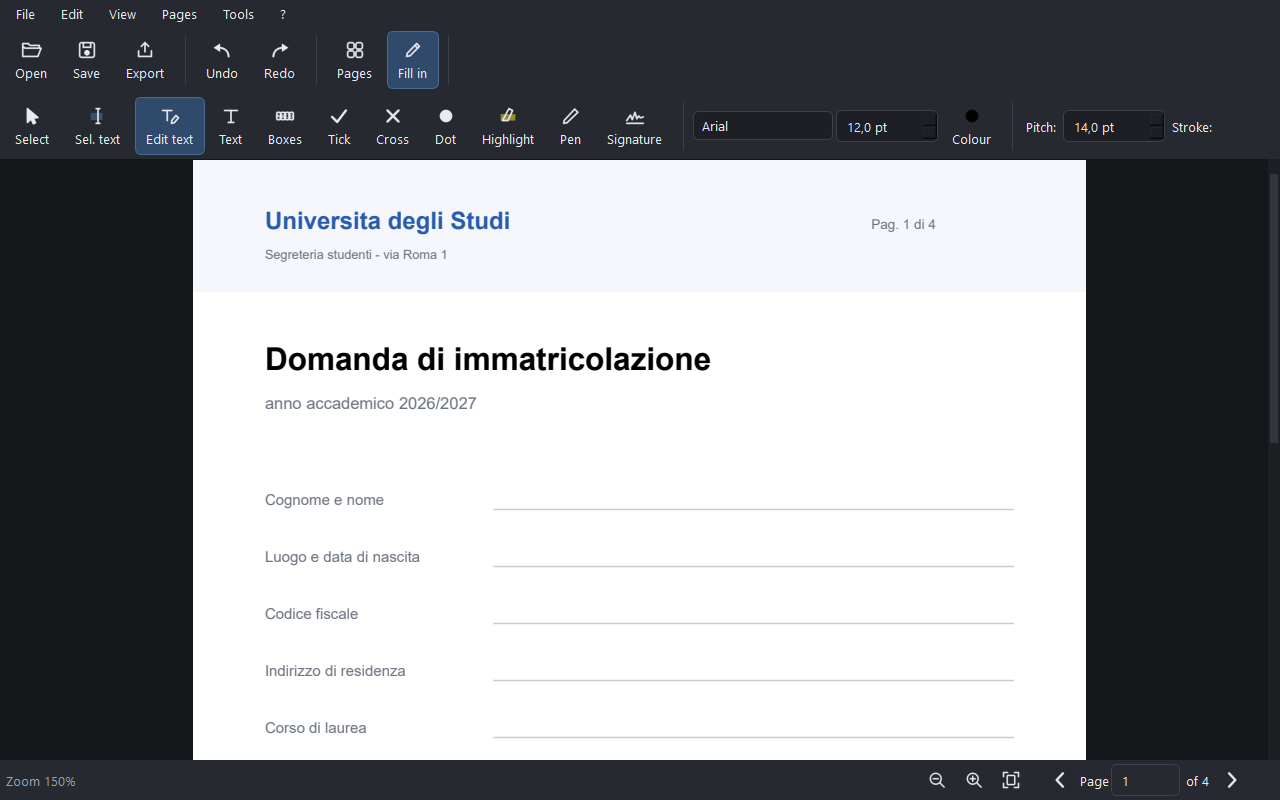Screen dimensions: 1280x800
Task: Click the 'Indirizzo di residenza' label
Action: pyautogui.click(x=335, y=671)
